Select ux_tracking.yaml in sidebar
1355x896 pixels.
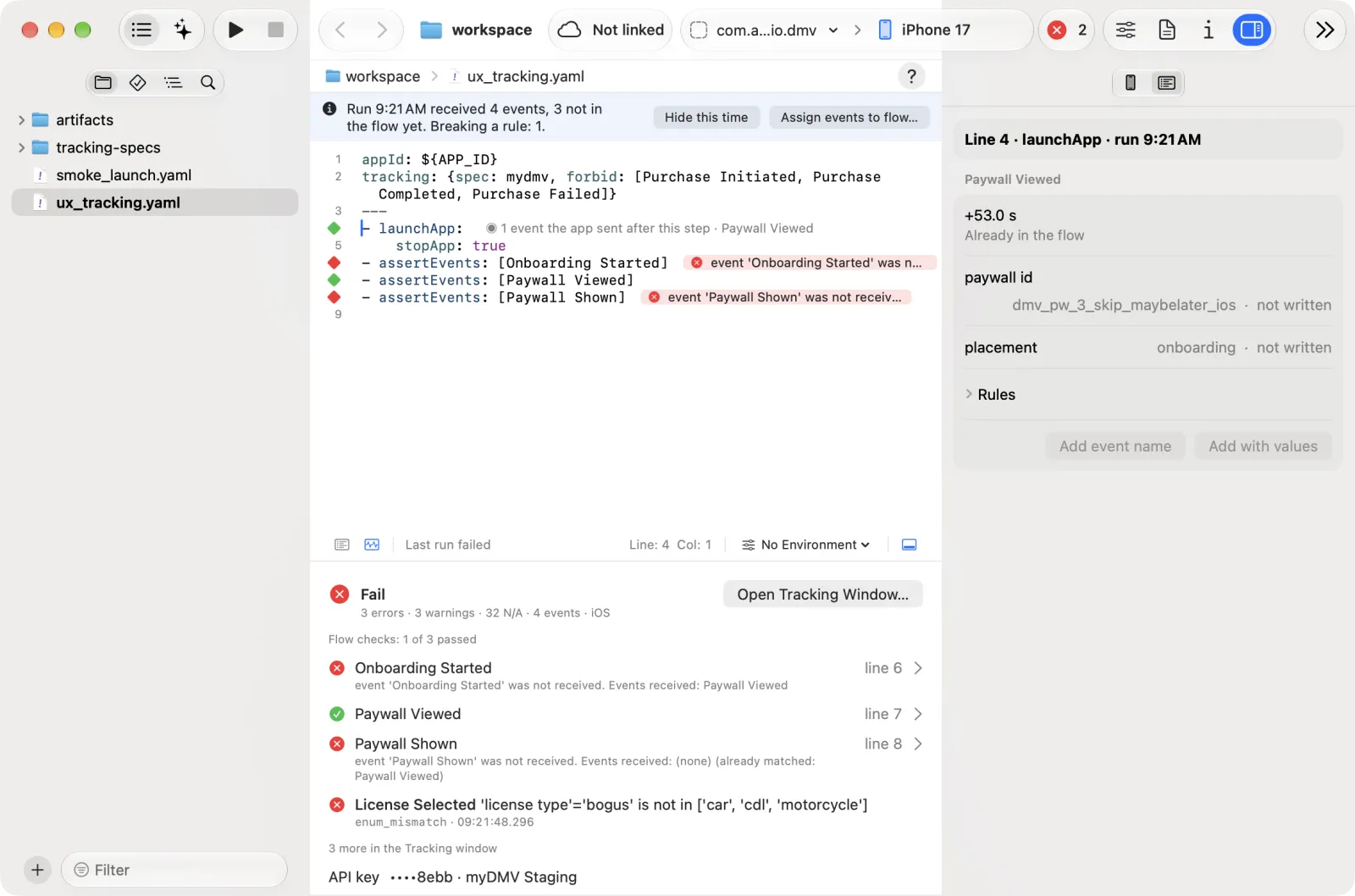[x=155, y=202]
